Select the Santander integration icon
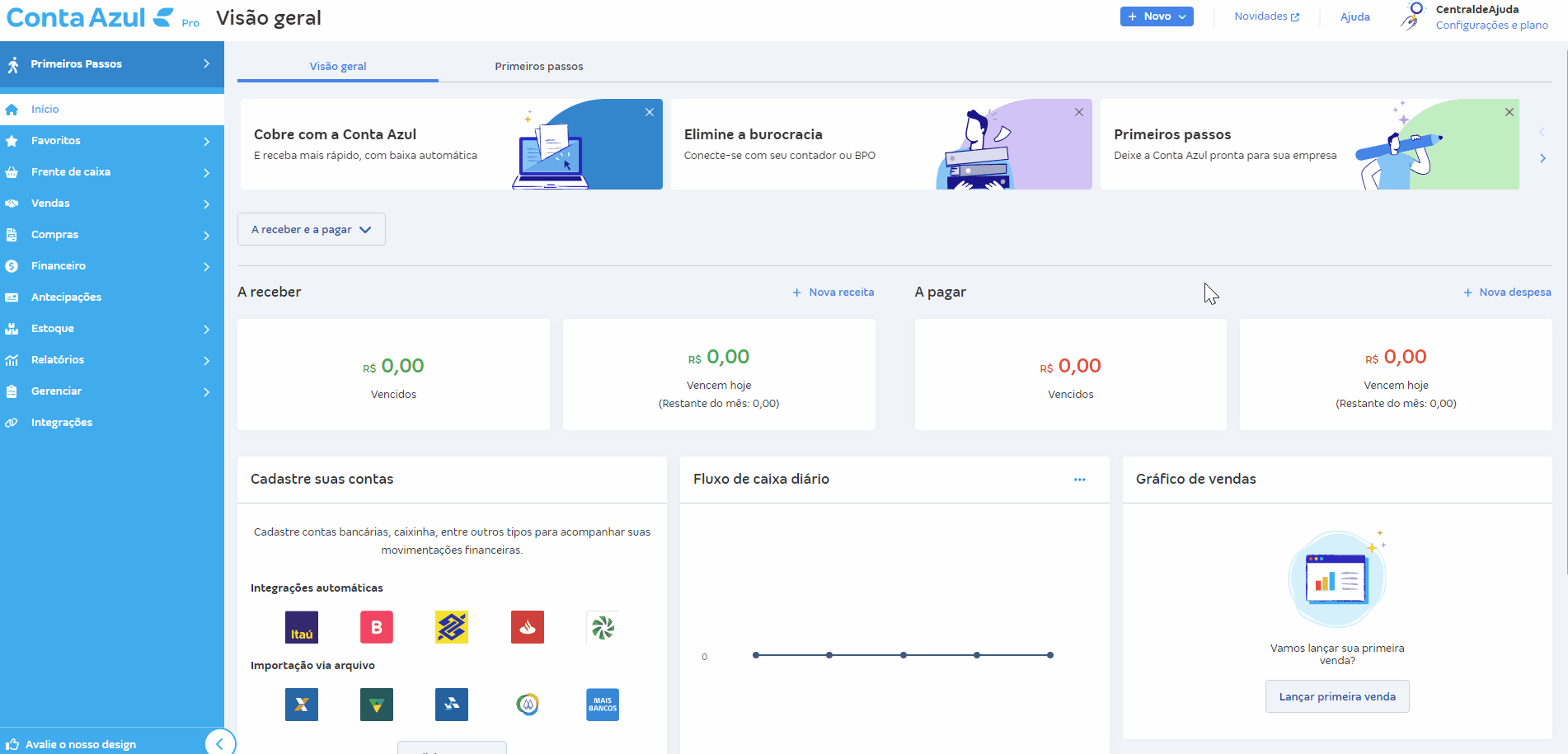Image resolution: width=1568 pixels, height=754 pixels. [527, 627]
